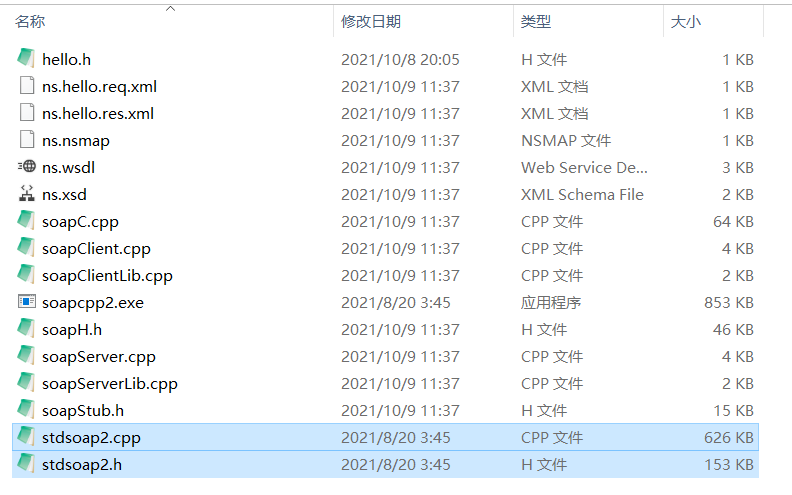Click the ns.hello.req.xml file icon
792x495 pixels.
coord(27,85)
